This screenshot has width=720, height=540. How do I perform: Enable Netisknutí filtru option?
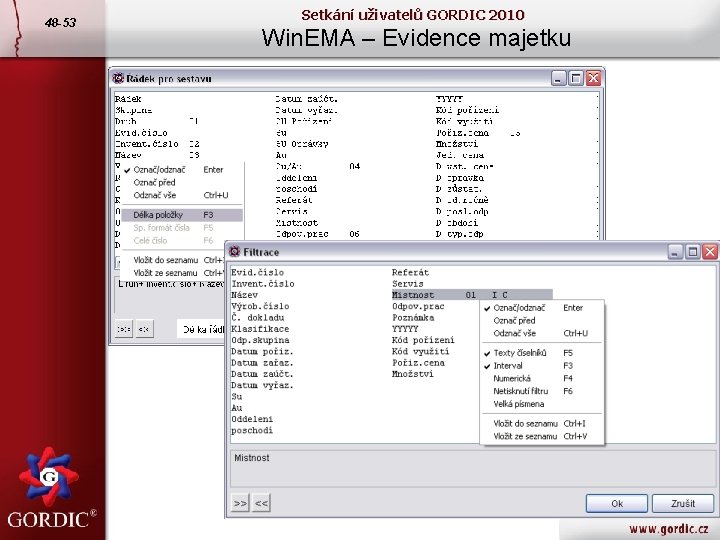point(542,391)
